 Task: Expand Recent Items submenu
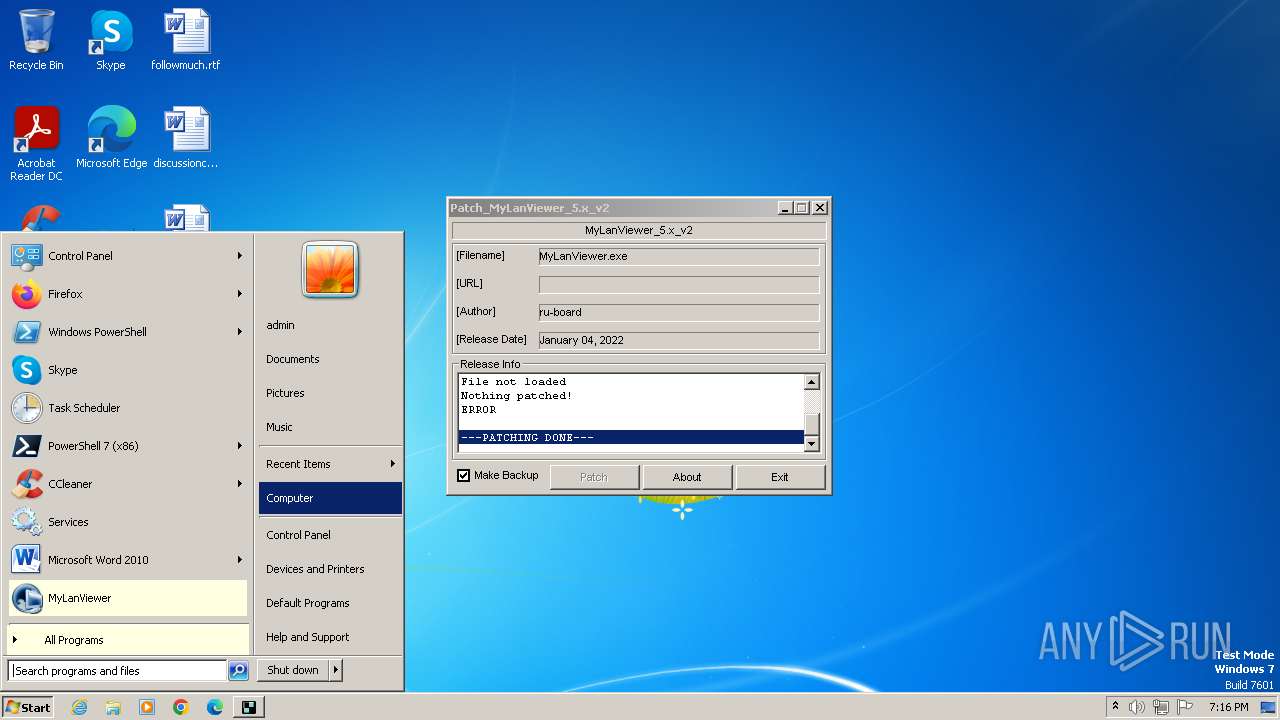point(330,464)
